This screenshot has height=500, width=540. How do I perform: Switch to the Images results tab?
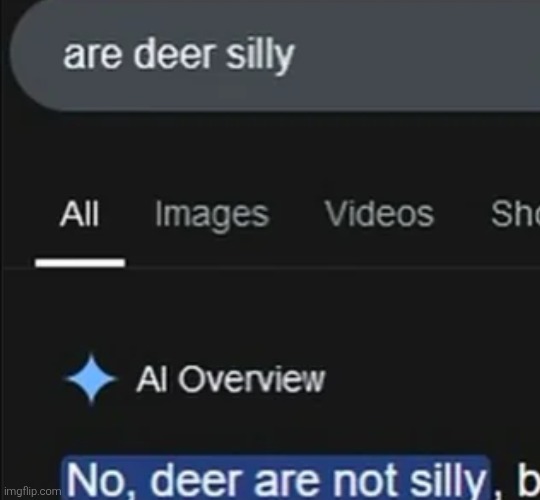point(211,214)
